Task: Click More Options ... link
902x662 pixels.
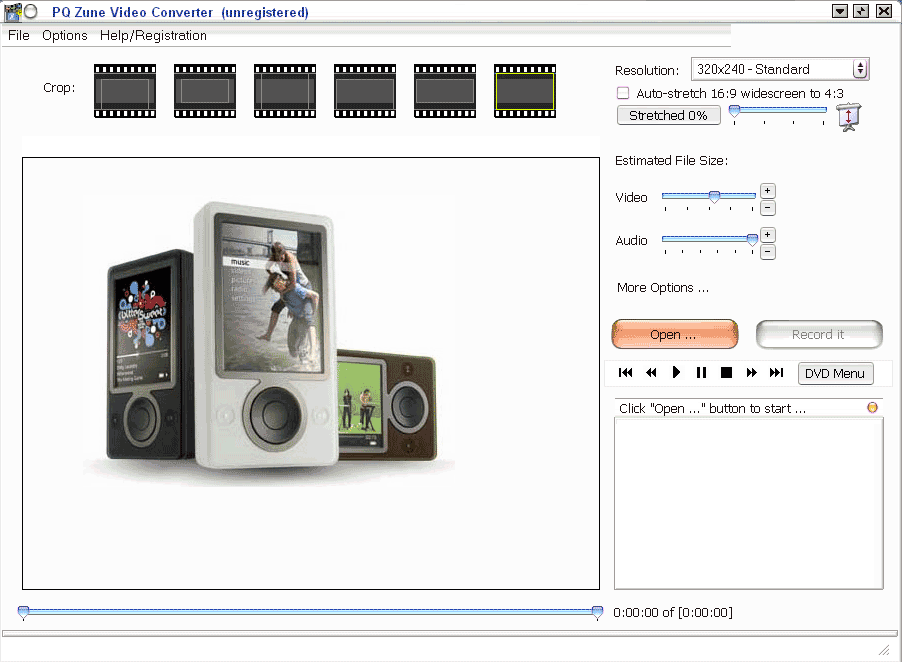Action: pos(663,288)
